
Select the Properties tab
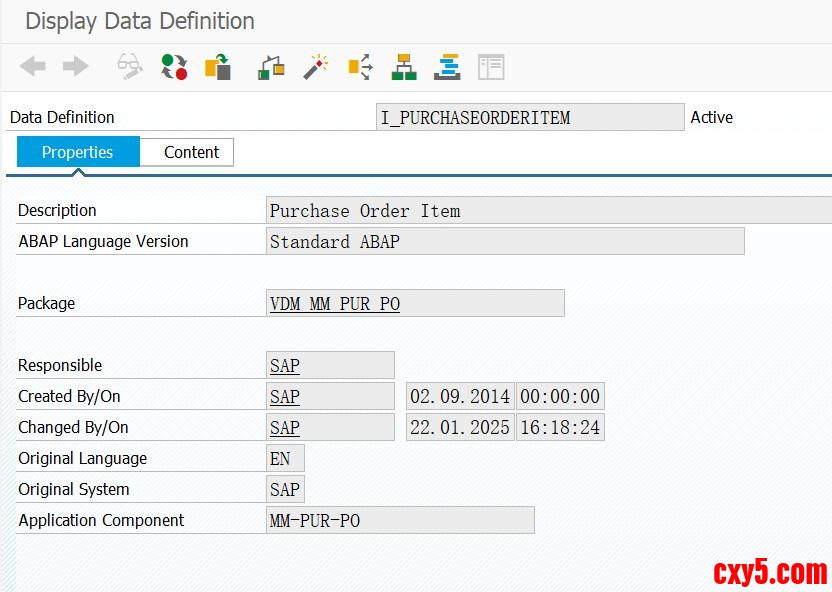77,152
